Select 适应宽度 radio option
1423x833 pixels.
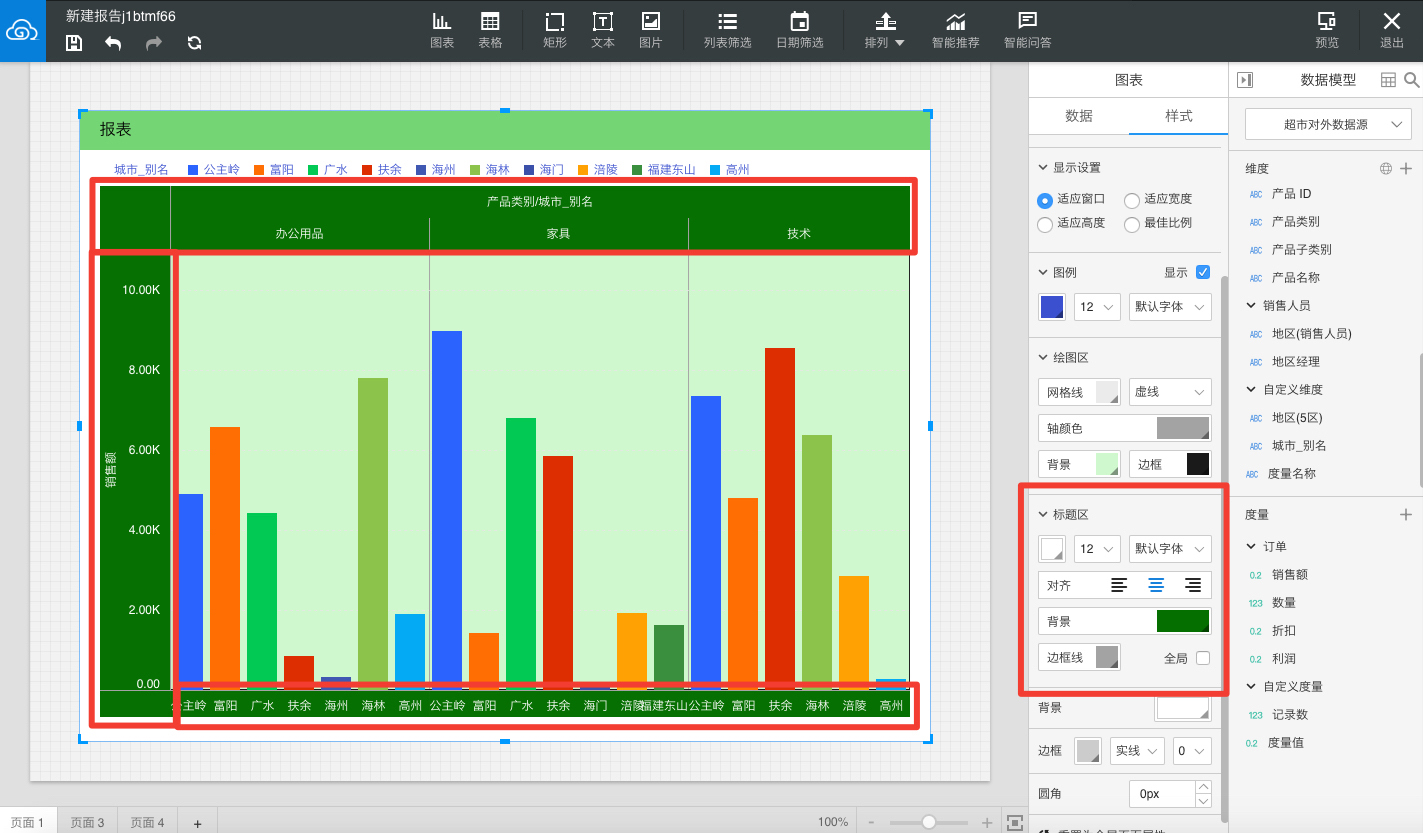(1132, 199)
